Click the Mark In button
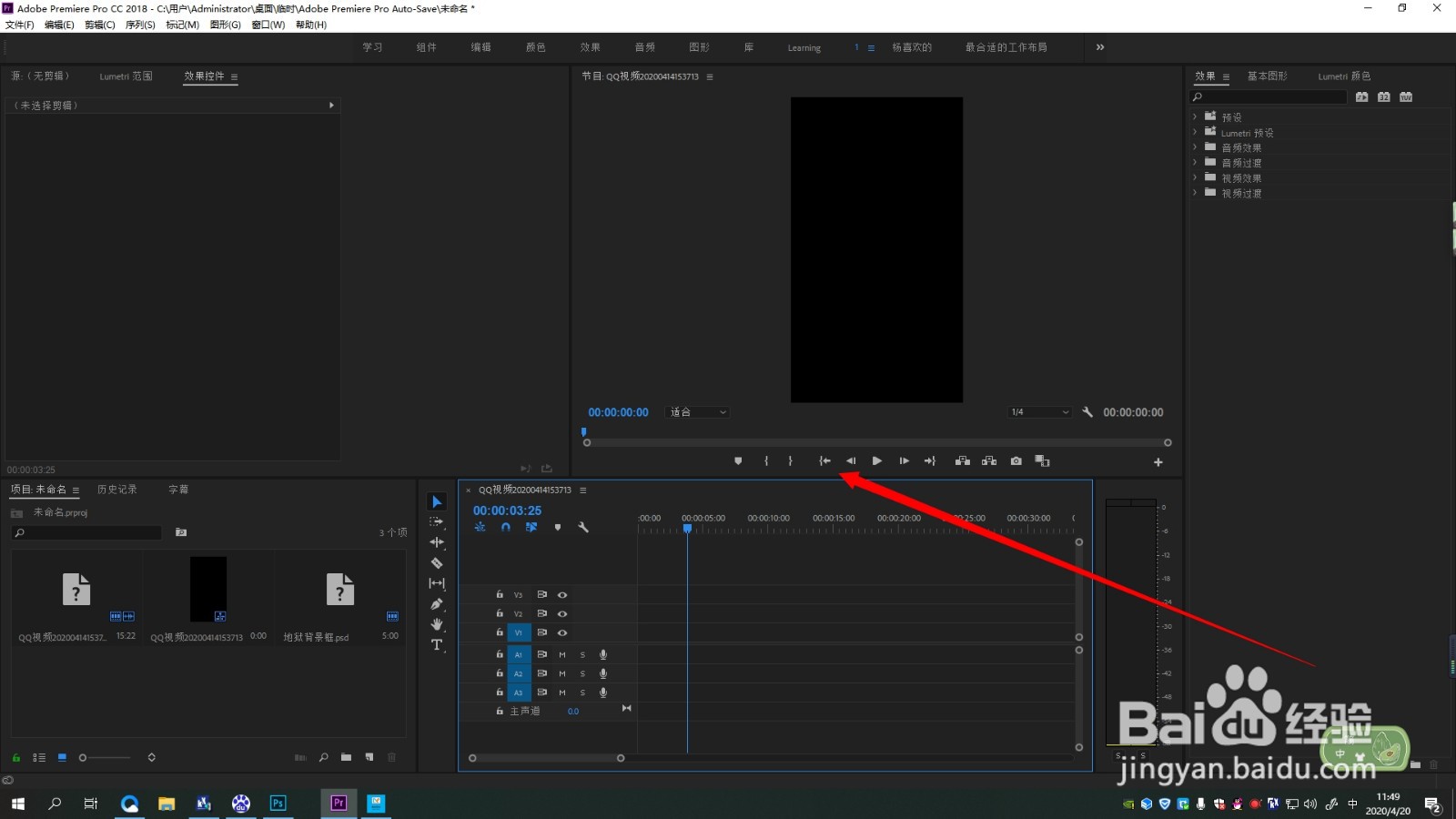 tap(766, 461)
